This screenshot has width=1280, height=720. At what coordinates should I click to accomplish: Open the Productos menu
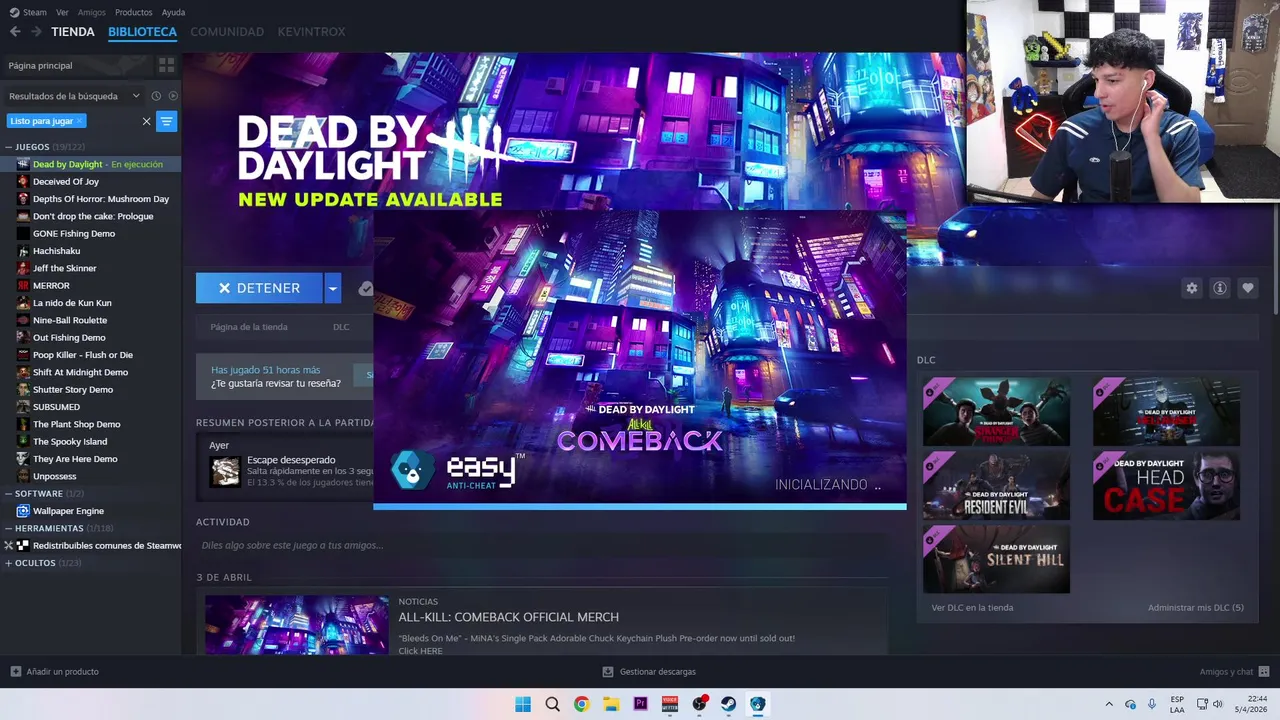[133, 12]
